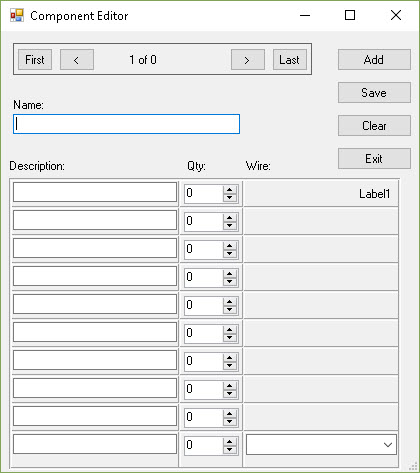Click the '1 of 0' record counter
Screen dimensions: 420x473
pos(143,60)
